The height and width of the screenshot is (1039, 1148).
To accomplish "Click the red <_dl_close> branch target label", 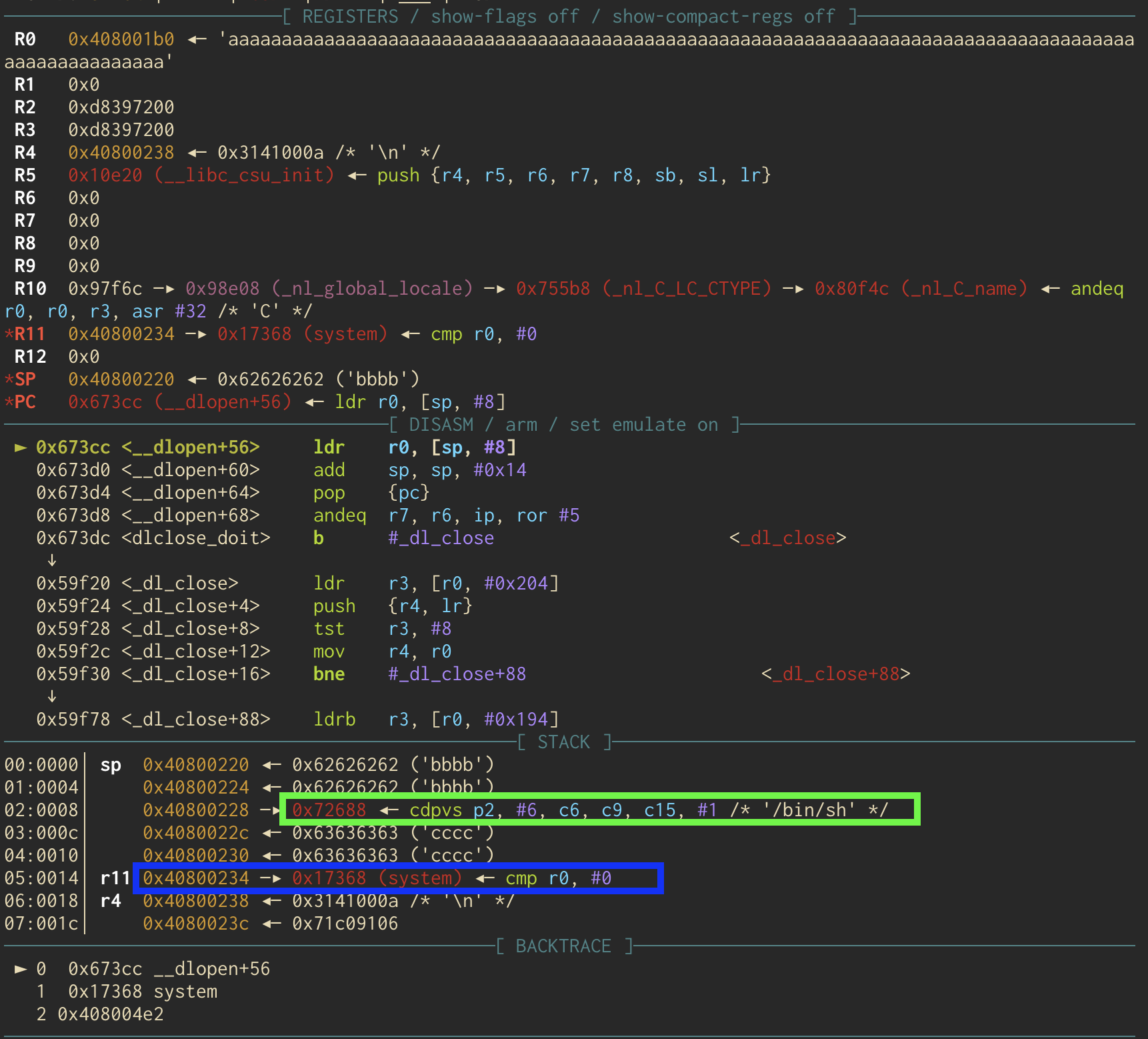I will coord(788,538).
